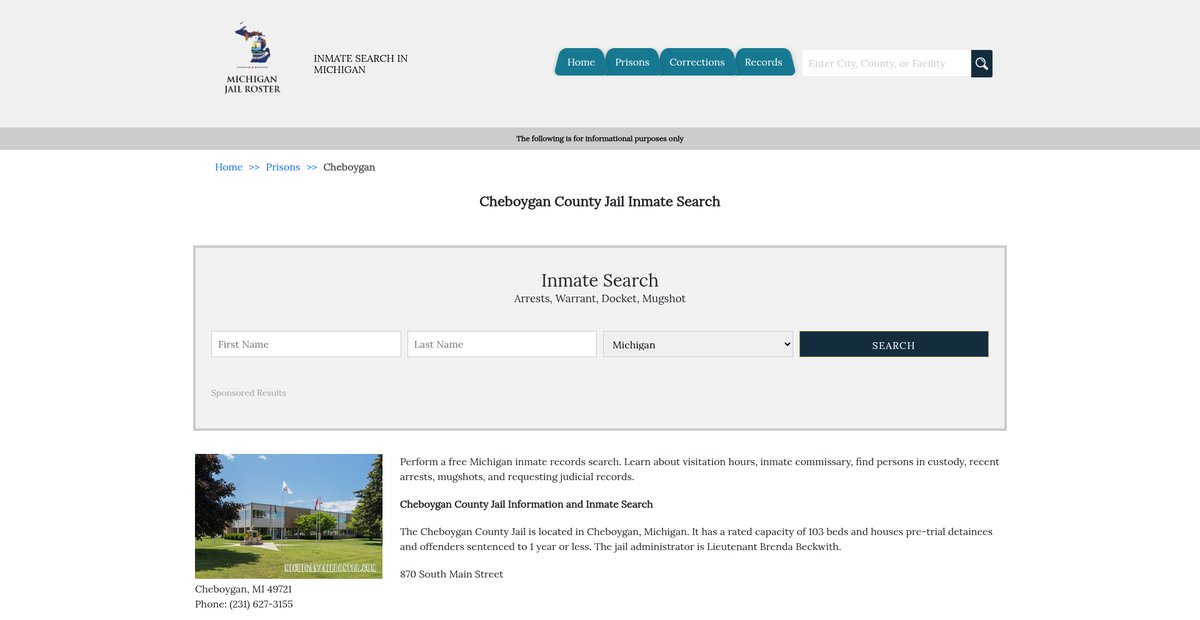This screenshot has width=1200, height=620.
Task: Click the 'Inmate Search in Michigan' header text
Action: pyautogui.click(x=361, y=64)
